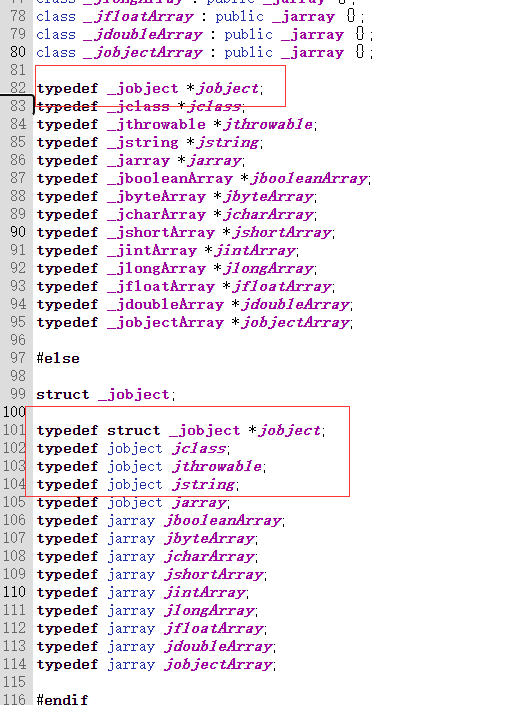Image resolution: width=522 pixels, height=705 pixels.
Task: Click 'jintArray' on line 91
Action: click(254, 250)
